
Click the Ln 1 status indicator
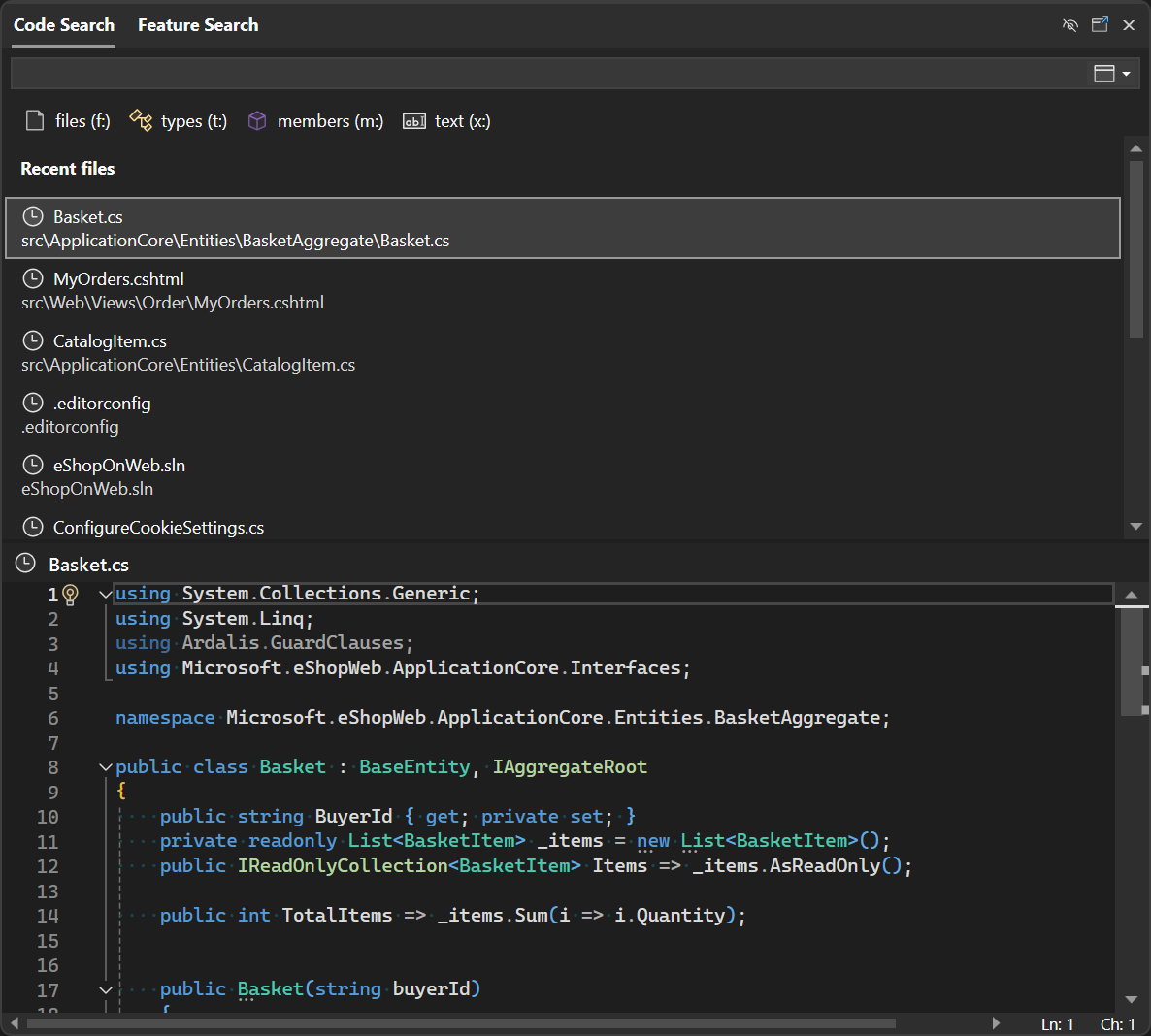1057,1023
